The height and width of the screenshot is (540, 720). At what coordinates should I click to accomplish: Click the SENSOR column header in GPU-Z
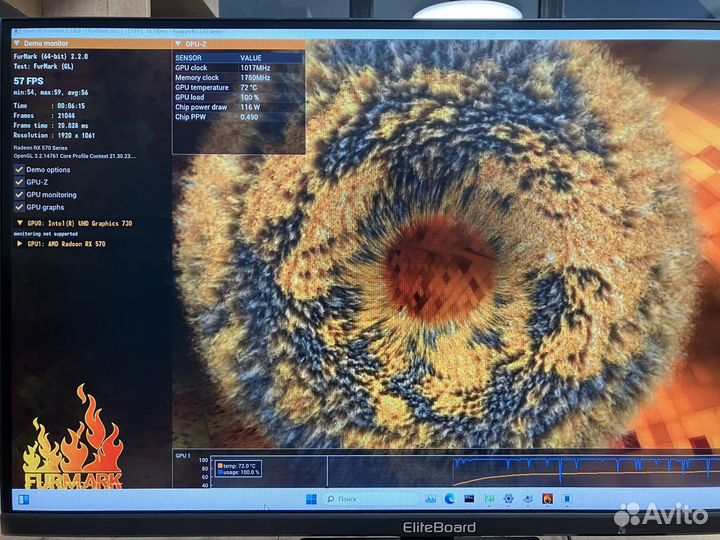(x=188, y=58)
